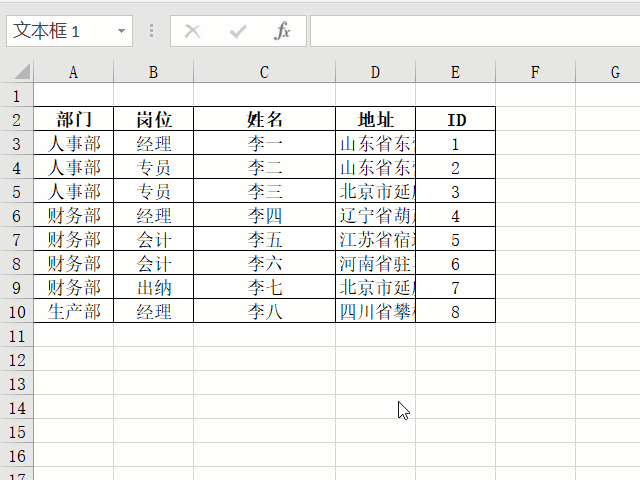Click the 生产部 cell
Screen dimensions: 640x480
click(x=73, y=311)
